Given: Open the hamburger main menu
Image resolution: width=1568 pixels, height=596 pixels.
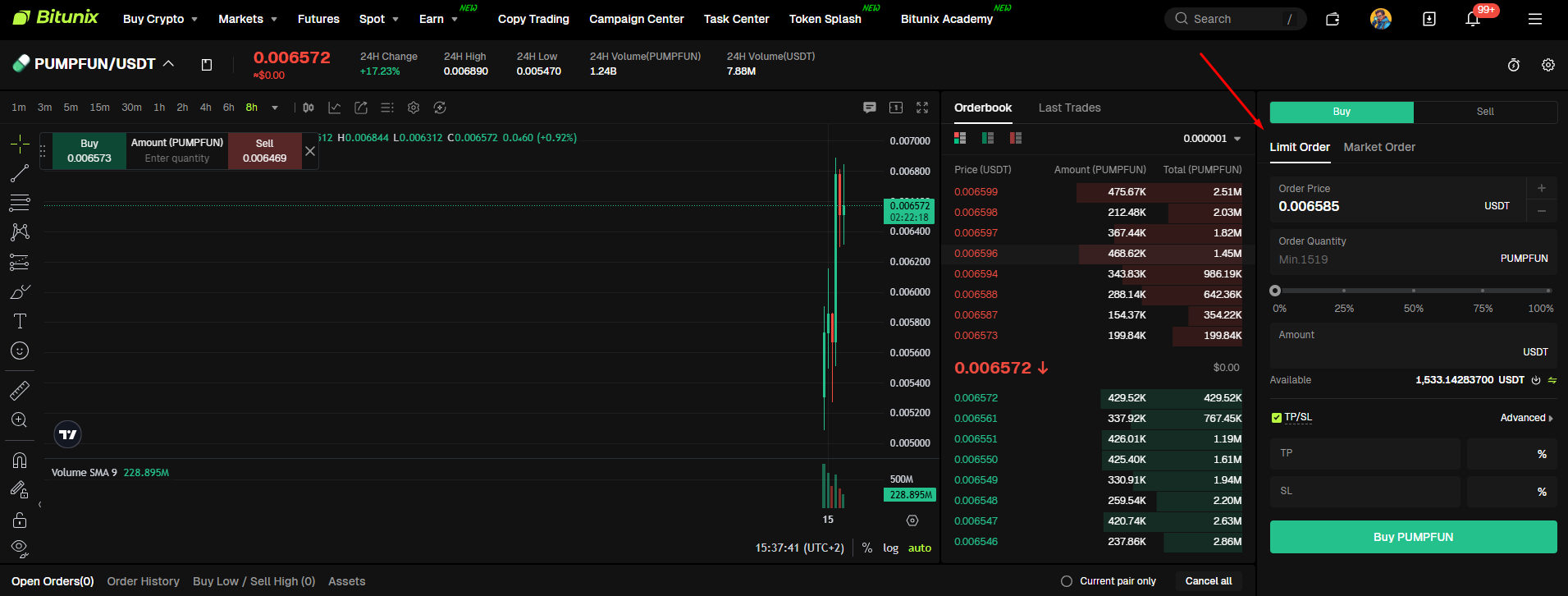Looking at the screenshot, I should click(1535, 19).
